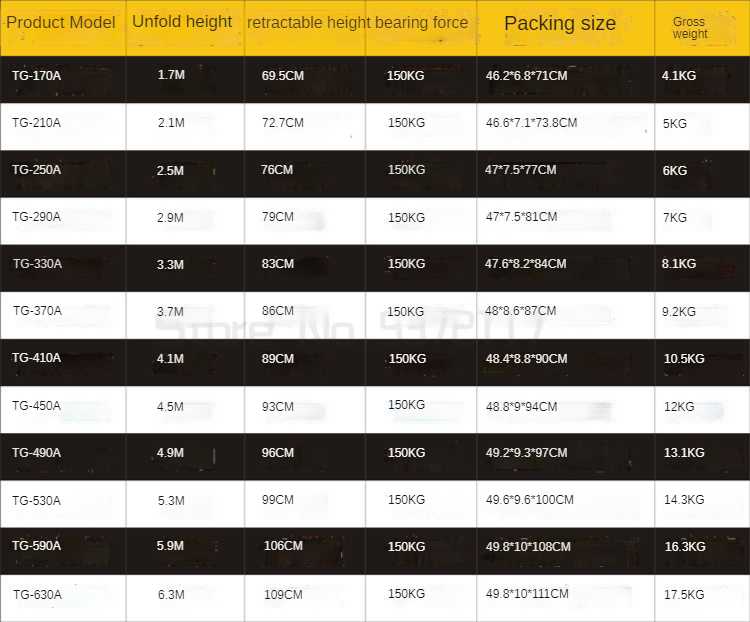Image resolution: width=750 pixels, height=622 pixels.
Task: Click the Packing size column header
Action: [x=560, y=23]
